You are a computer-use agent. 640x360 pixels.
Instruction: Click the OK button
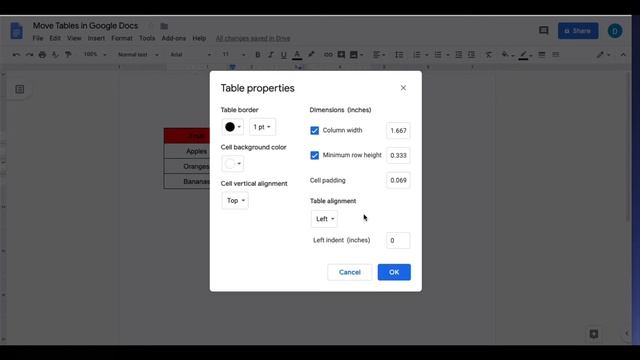point(394,272)
